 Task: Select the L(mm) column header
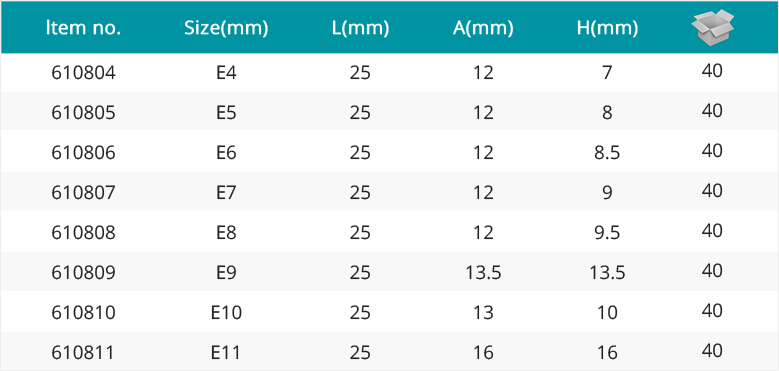361,29
